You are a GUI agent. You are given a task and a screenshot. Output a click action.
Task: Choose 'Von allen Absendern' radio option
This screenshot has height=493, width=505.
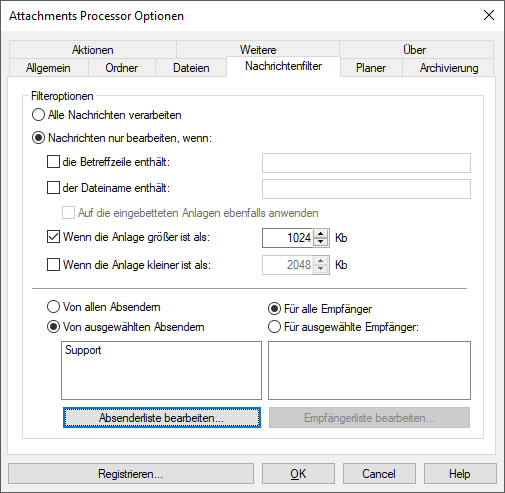tap(53, 307)
